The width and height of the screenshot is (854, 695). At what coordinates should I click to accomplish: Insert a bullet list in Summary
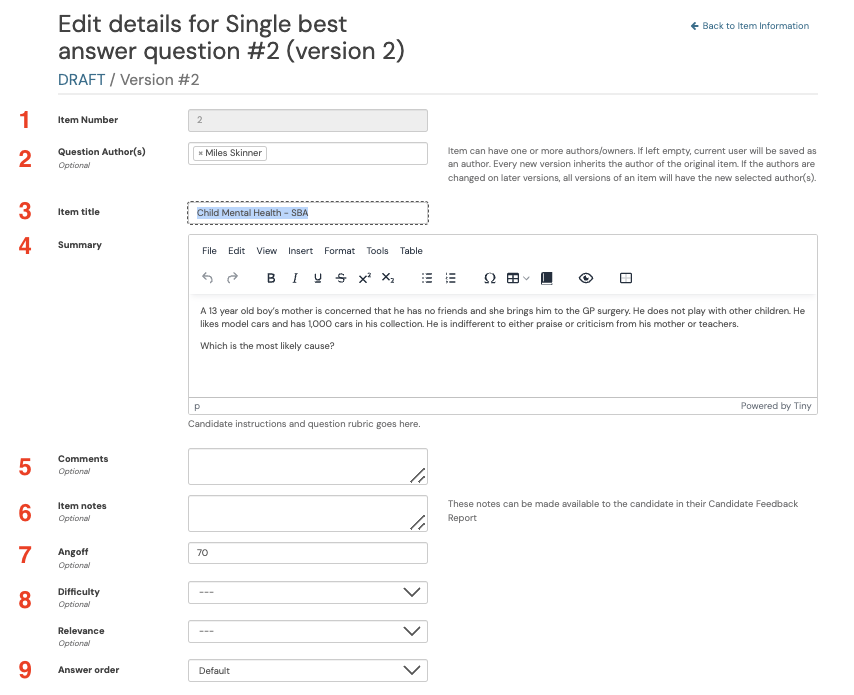(427, 278)
